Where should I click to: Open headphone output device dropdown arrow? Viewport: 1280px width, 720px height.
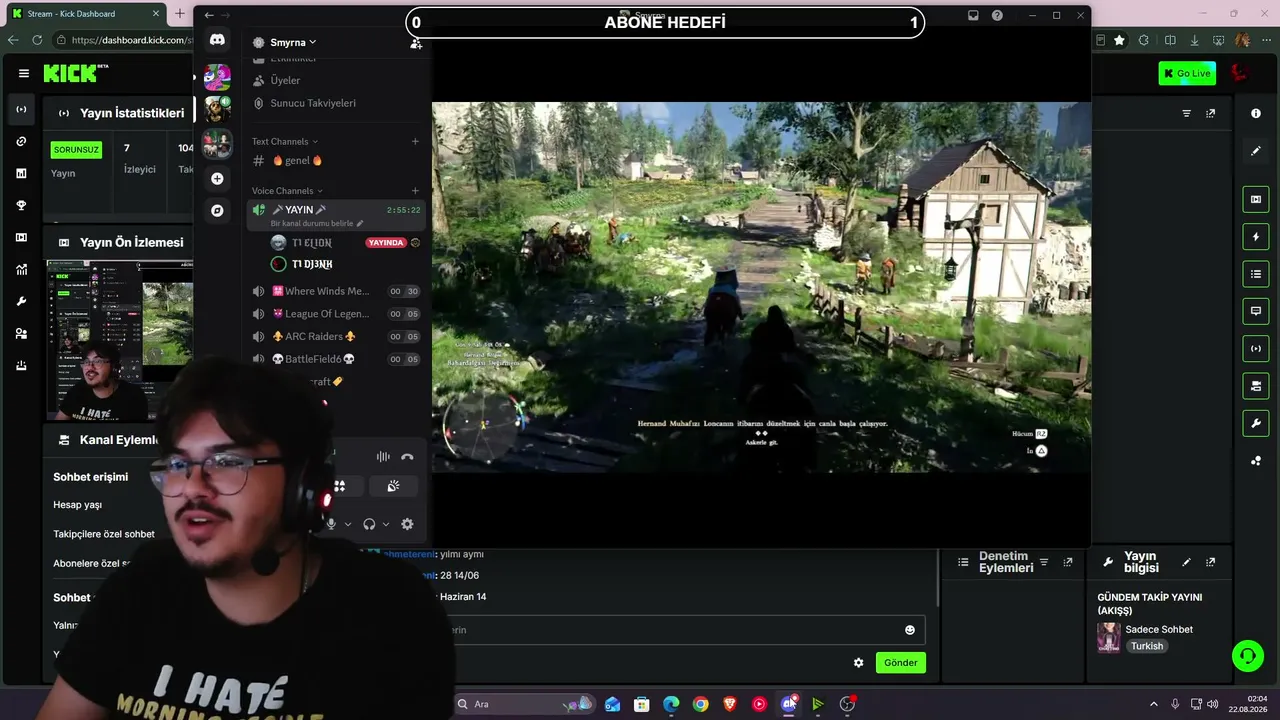pyautogui.click(x=386, y=524)
